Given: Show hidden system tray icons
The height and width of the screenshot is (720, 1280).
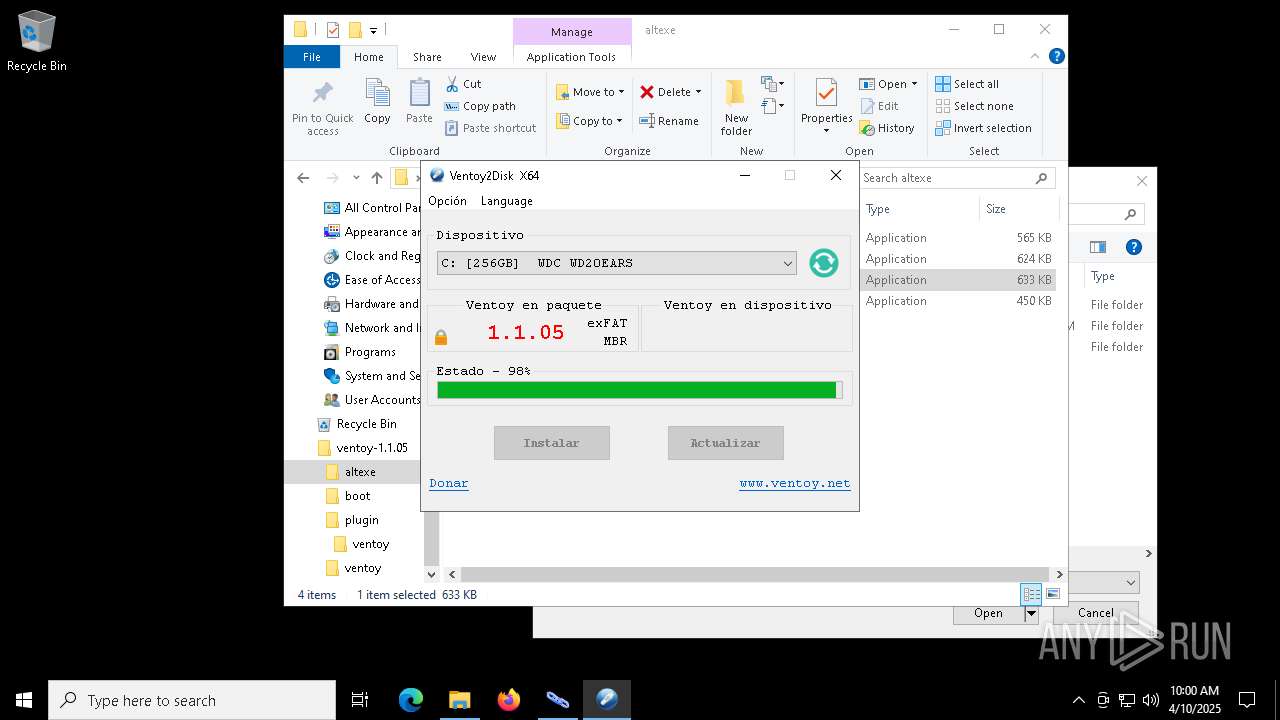Looking at the screenshot, I should (1078, 700).
